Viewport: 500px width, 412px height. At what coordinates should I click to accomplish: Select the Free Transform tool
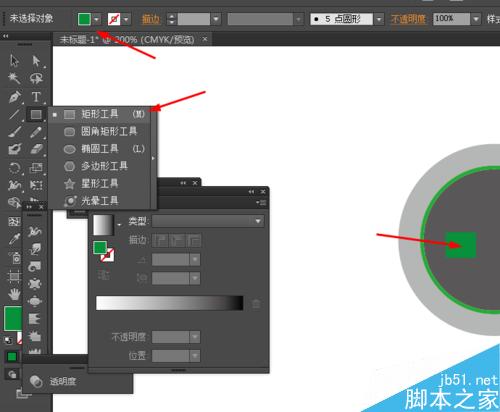click(x=36, y=185)
